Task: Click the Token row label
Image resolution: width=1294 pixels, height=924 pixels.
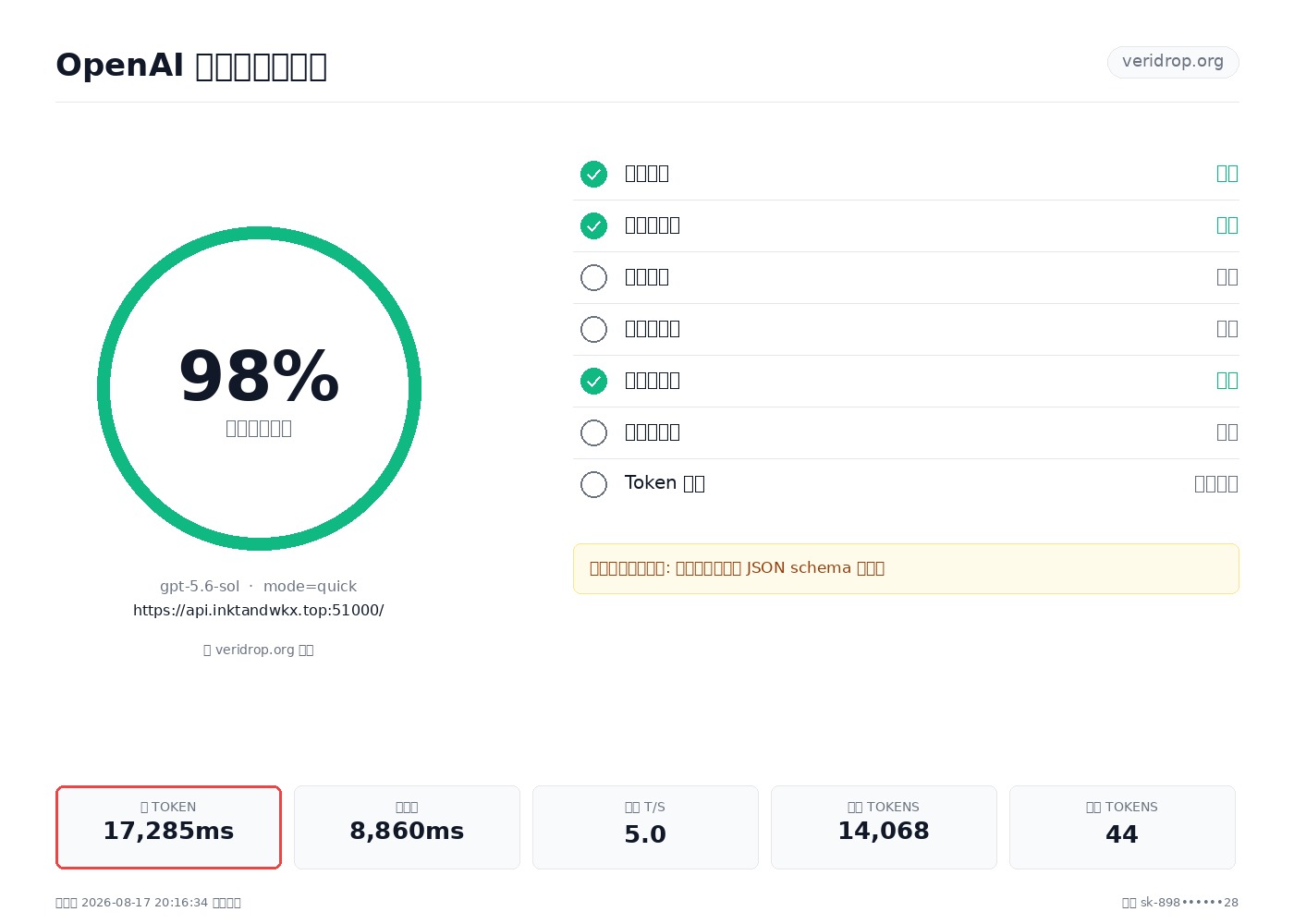Action: pyautogui.click(x=665, y=483)
